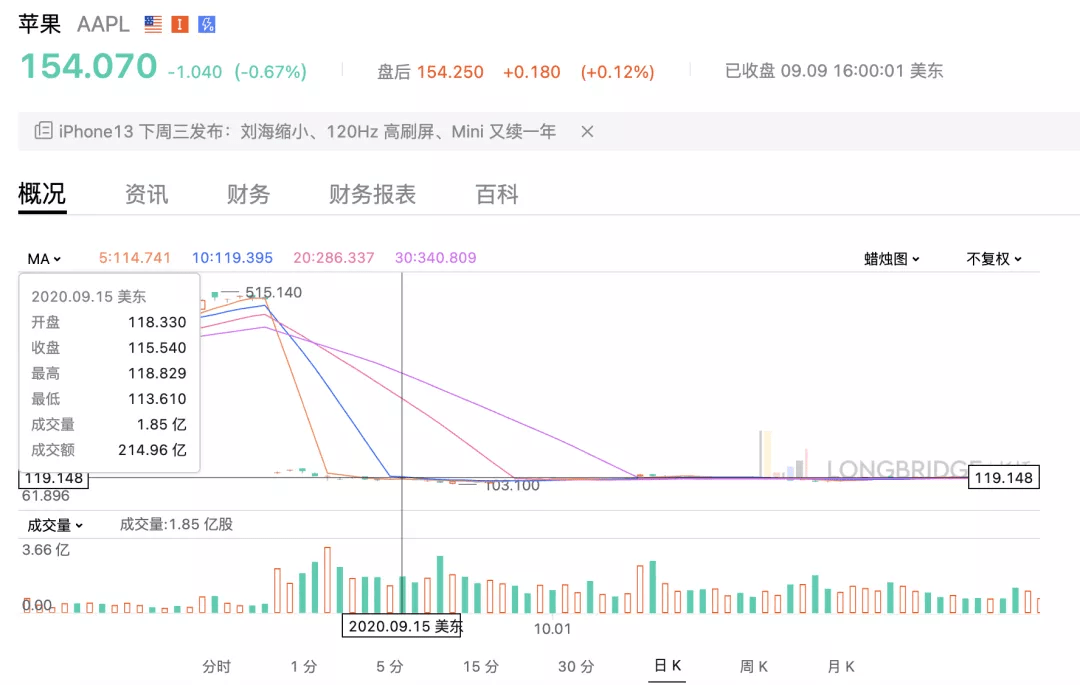Click the news document icon in banner
This screenshot has width=1080, height=685.
[43, 130]
